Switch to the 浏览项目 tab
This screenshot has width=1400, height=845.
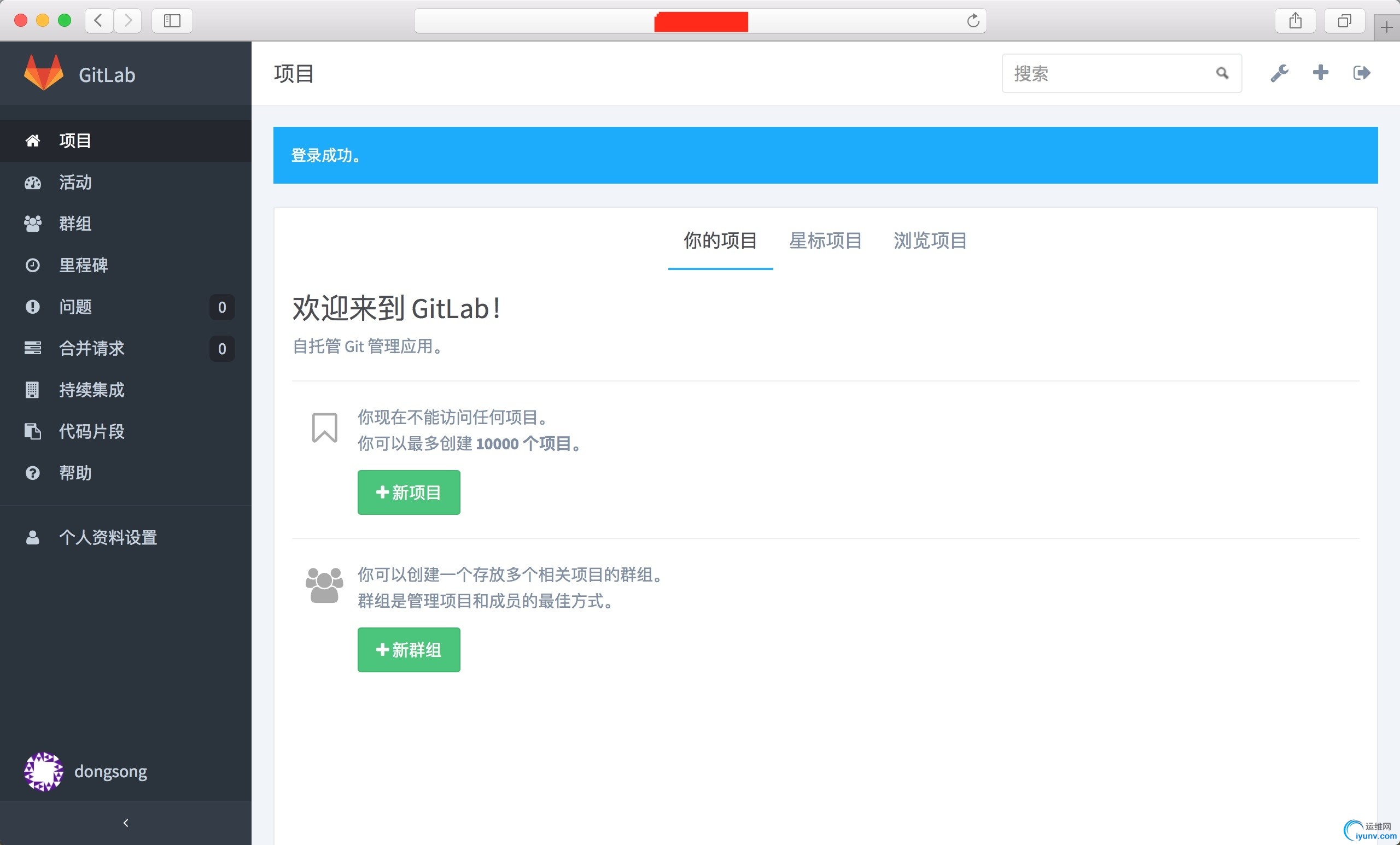(930, 241)
